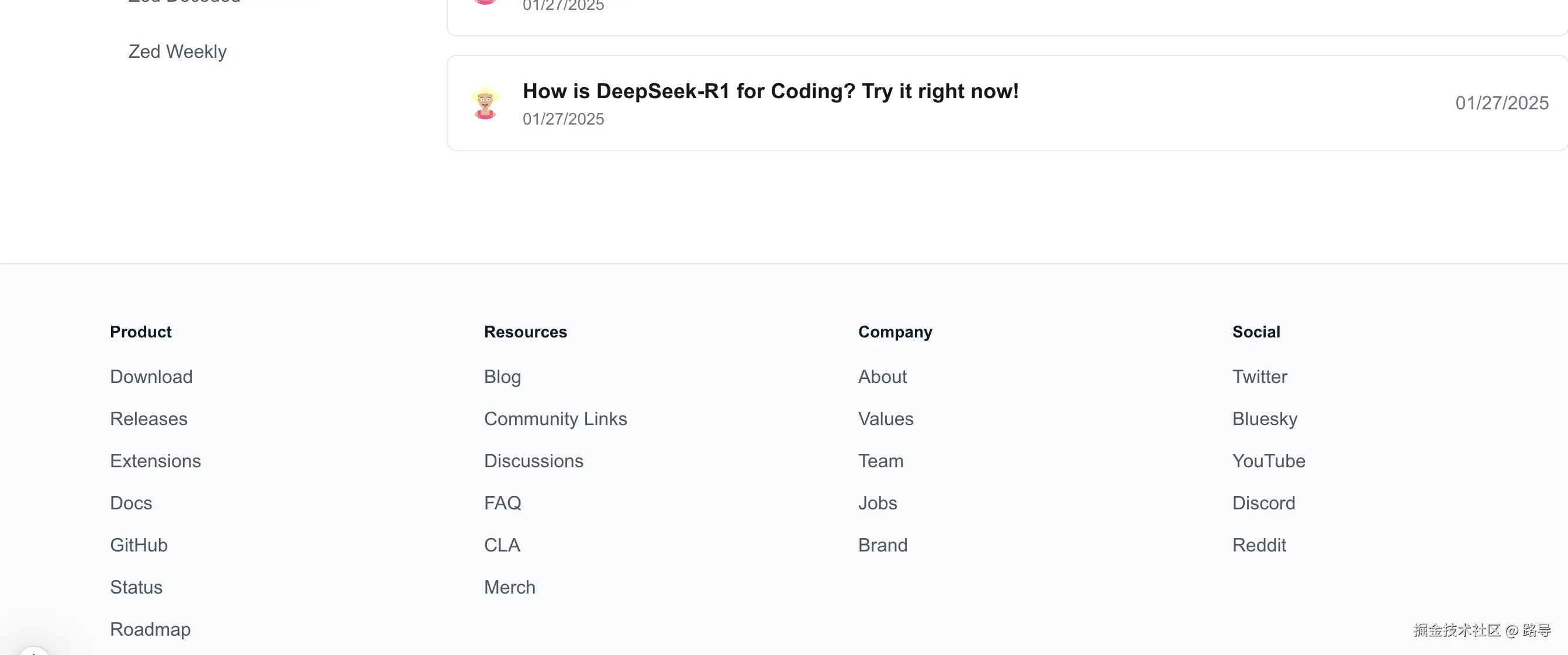Screen dimensions: 1568x655
Task: Open the About page link
Action: 882,377
